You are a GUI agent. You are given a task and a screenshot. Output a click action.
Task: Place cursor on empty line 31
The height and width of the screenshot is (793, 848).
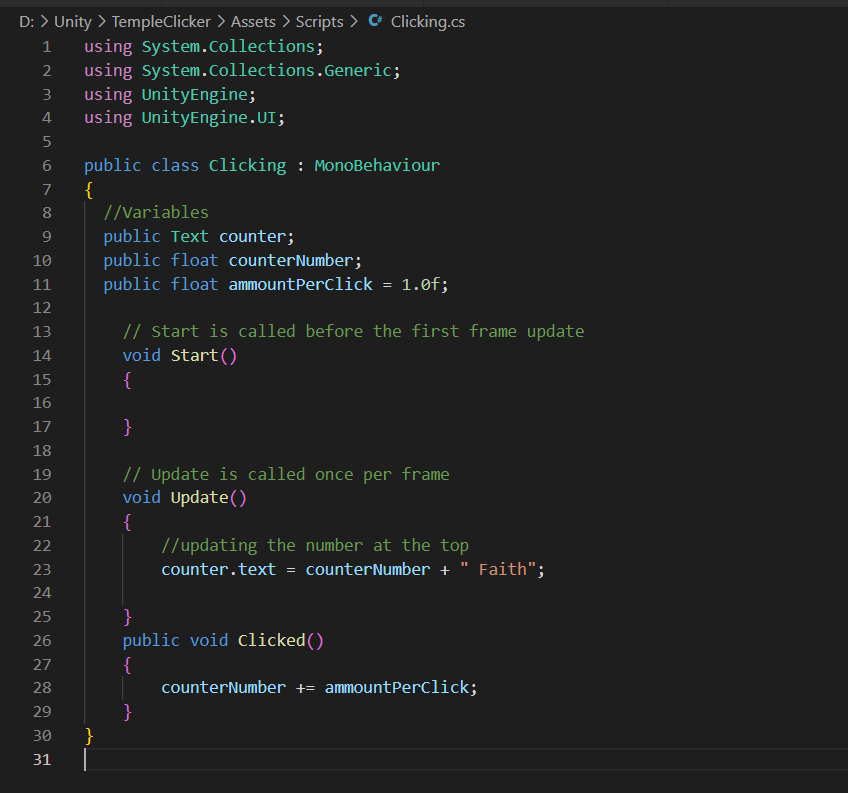300,760
